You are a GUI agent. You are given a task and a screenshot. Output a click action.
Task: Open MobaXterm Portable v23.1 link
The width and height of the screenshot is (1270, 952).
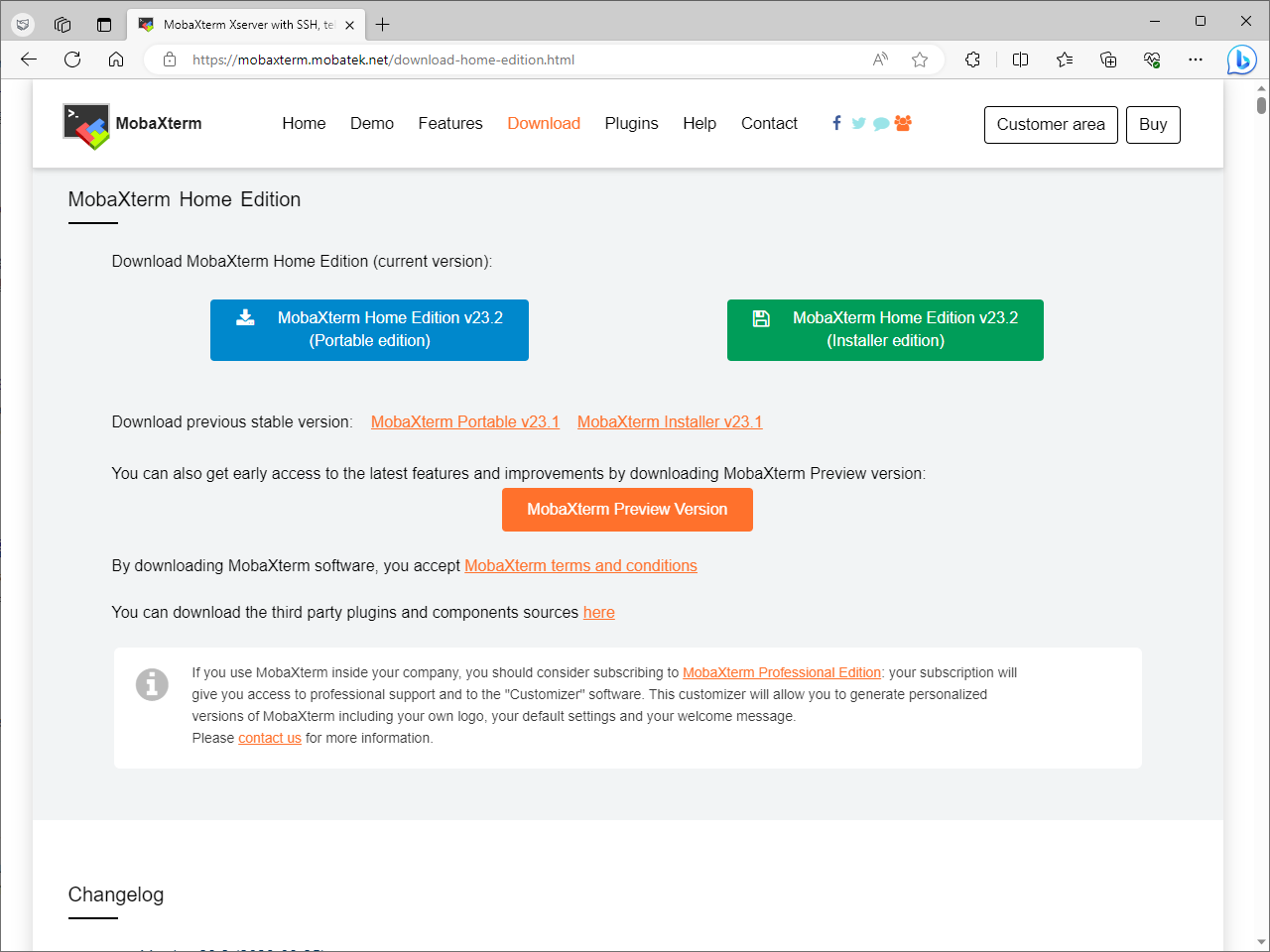click(465, 421)
